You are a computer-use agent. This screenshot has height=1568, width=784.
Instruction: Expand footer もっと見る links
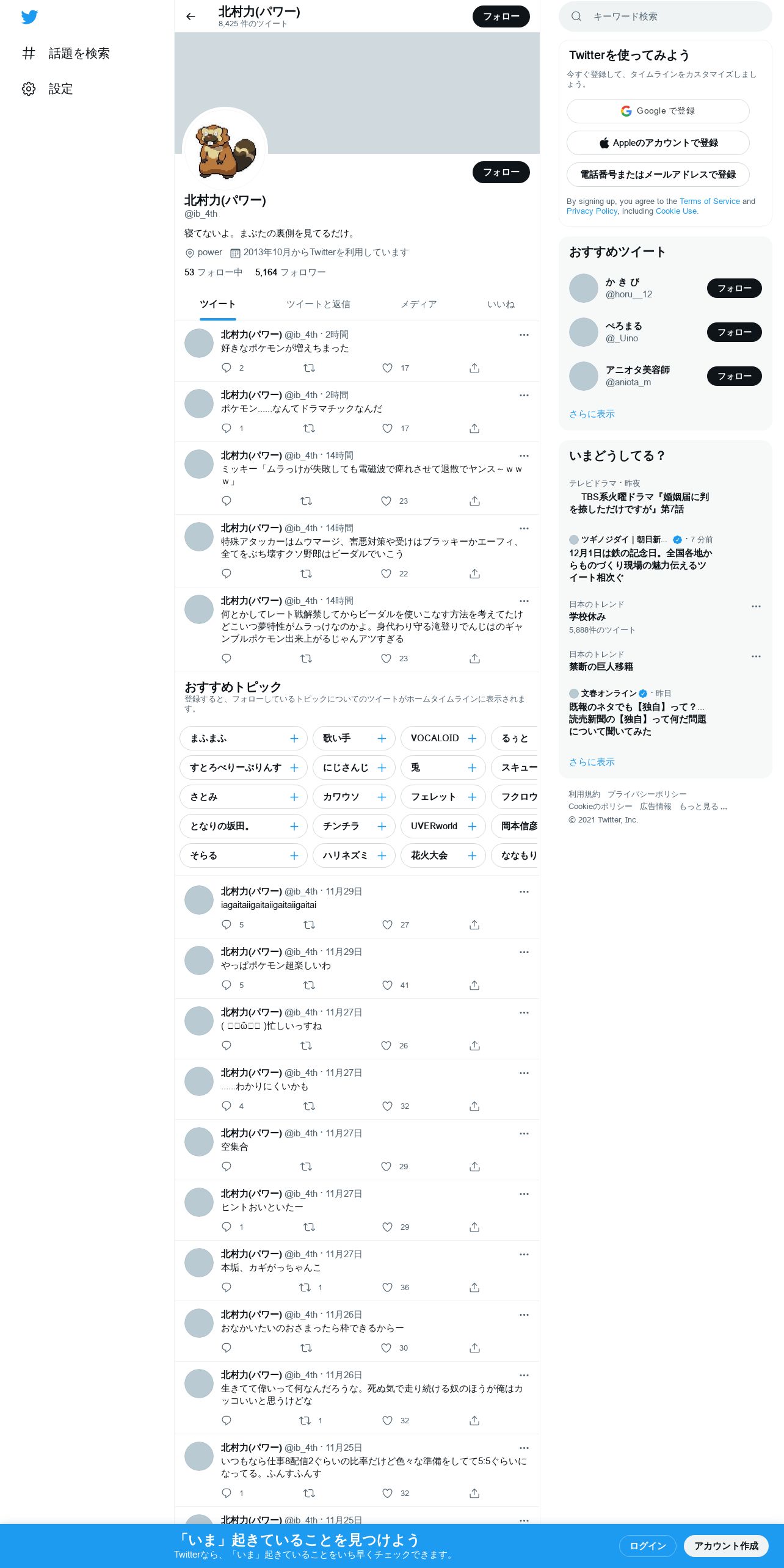tap(703, 807)
